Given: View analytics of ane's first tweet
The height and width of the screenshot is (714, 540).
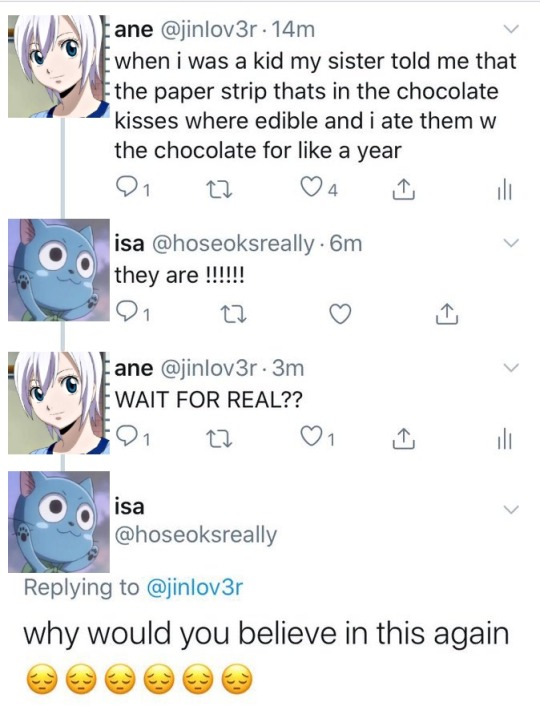Looking at the screenshot, I should [x=504, y=189].
